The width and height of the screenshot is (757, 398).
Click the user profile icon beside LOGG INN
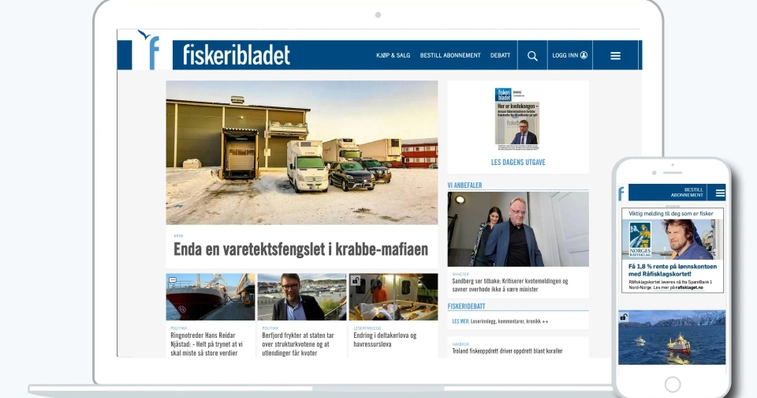[x=584, y=55]
